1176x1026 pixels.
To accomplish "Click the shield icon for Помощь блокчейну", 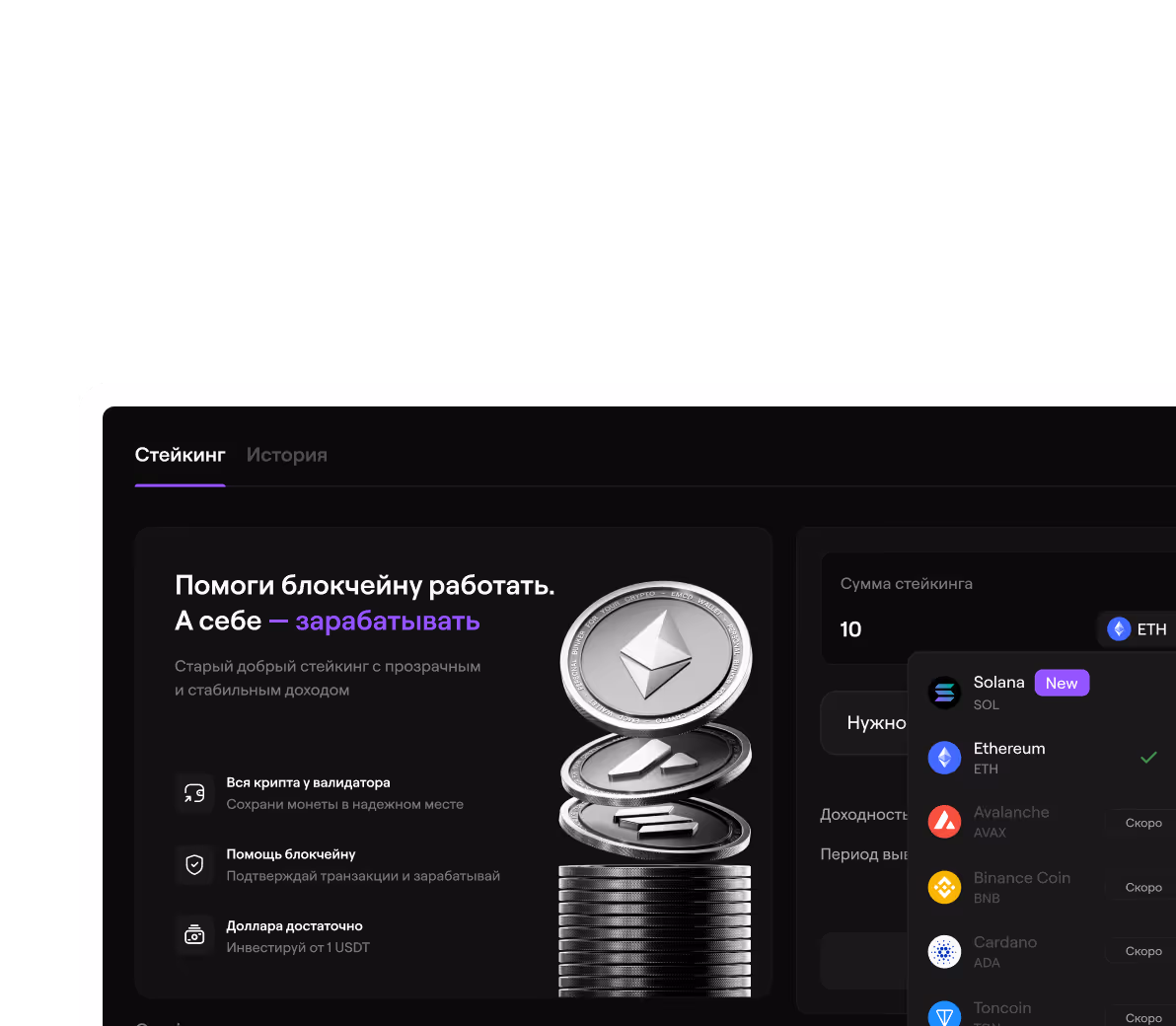I will [194, 865].
